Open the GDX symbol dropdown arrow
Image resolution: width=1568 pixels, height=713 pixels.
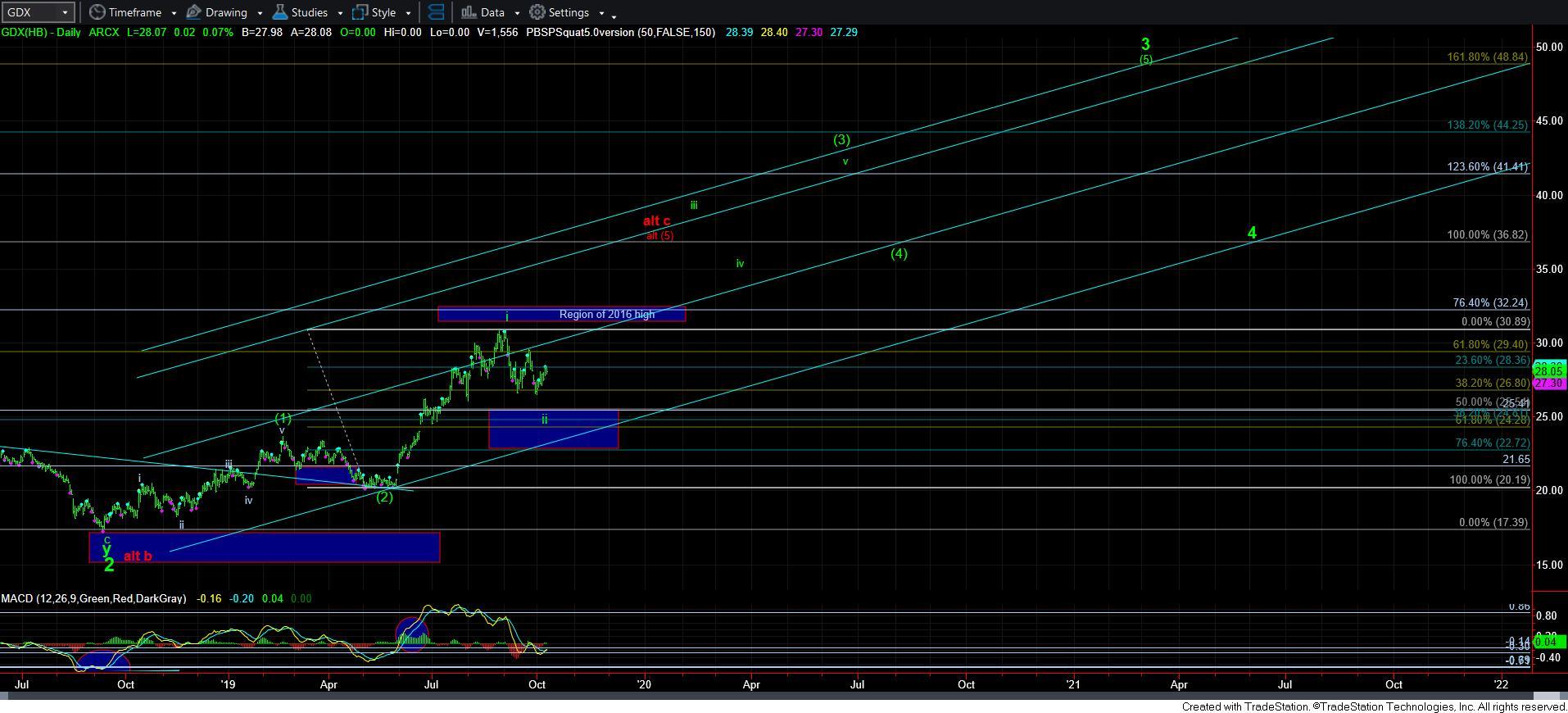(66, 12)
